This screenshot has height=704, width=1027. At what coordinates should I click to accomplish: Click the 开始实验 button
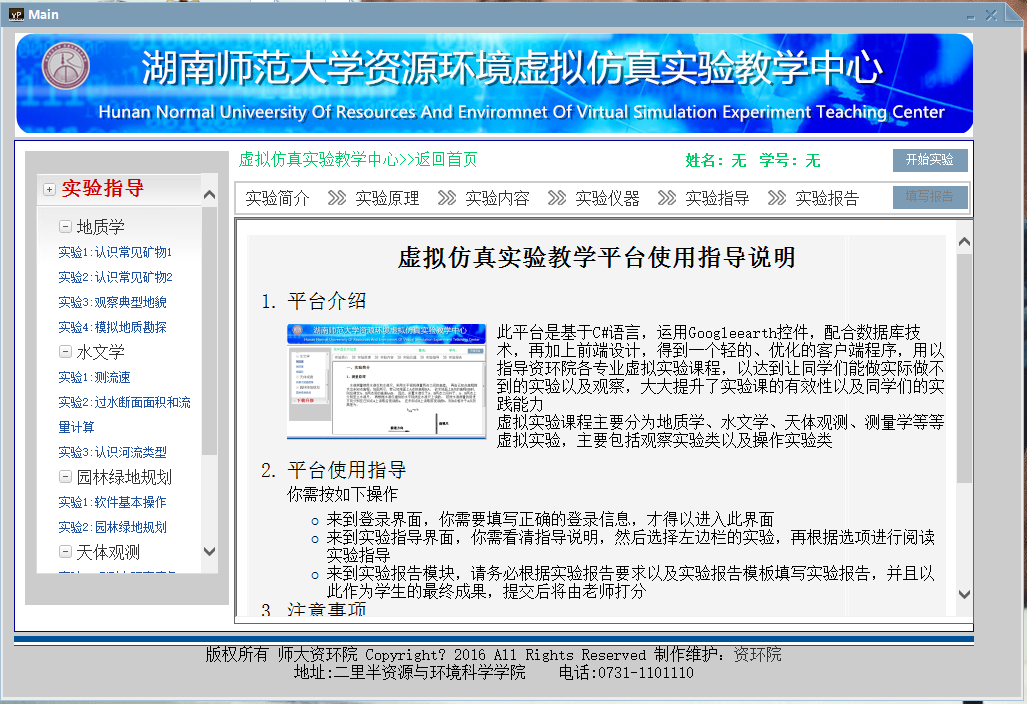(929, 160)
